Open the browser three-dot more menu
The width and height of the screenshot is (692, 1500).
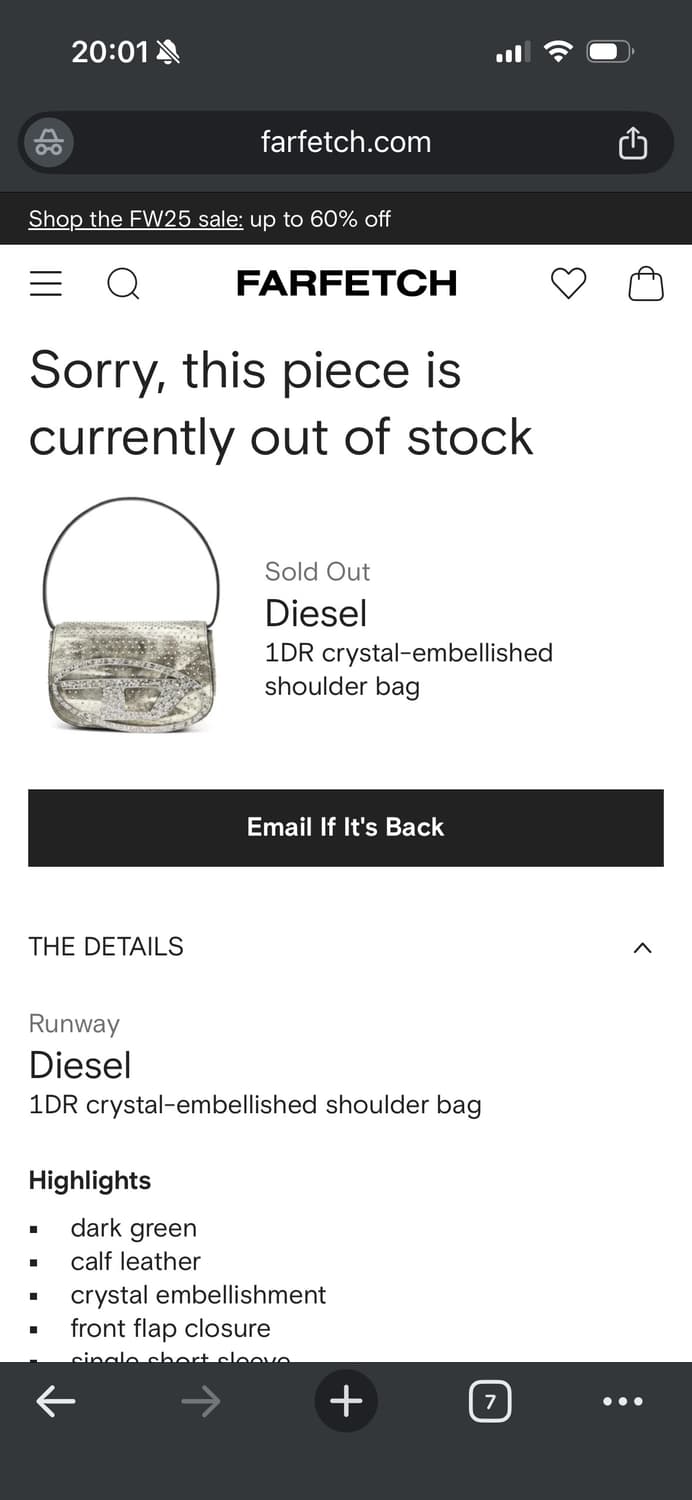(623, 1401)
